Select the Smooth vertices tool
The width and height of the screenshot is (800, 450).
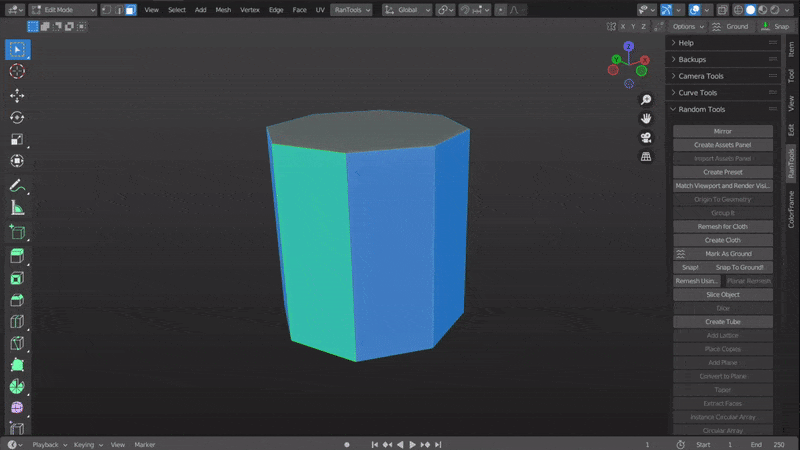tap(17, 408)
